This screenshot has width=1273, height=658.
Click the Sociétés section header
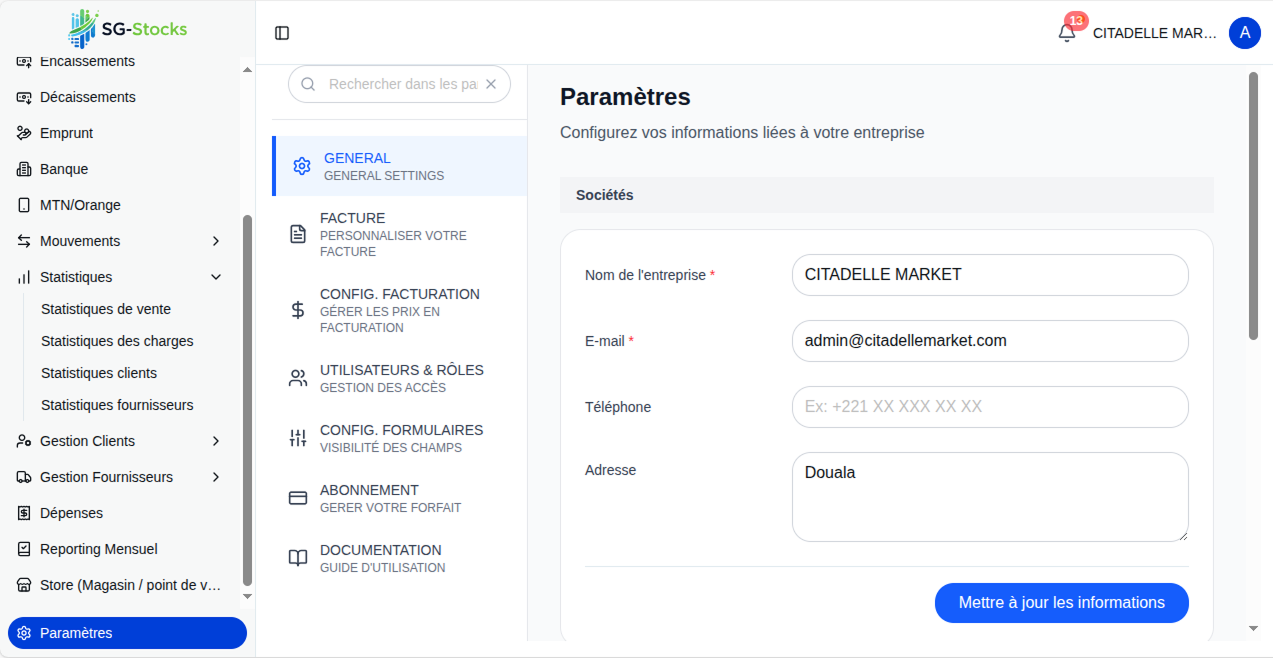887,195
